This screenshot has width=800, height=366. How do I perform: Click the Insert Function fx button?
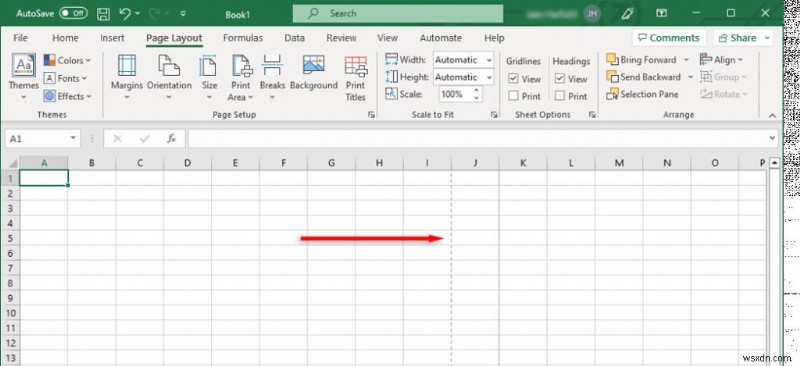(171, 138)
